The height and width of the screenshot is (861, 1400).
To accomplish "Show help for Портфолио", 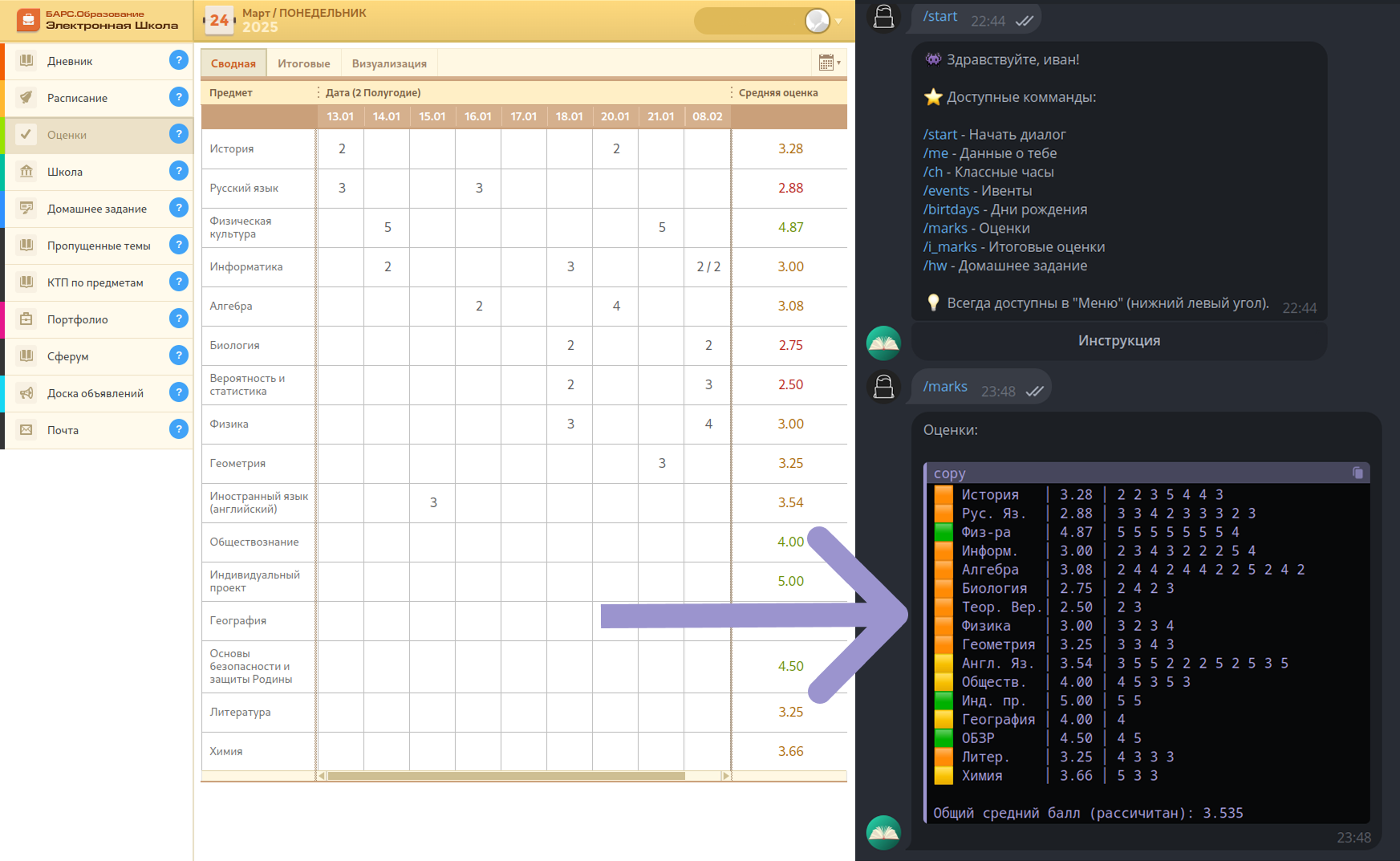I will 179,319.
